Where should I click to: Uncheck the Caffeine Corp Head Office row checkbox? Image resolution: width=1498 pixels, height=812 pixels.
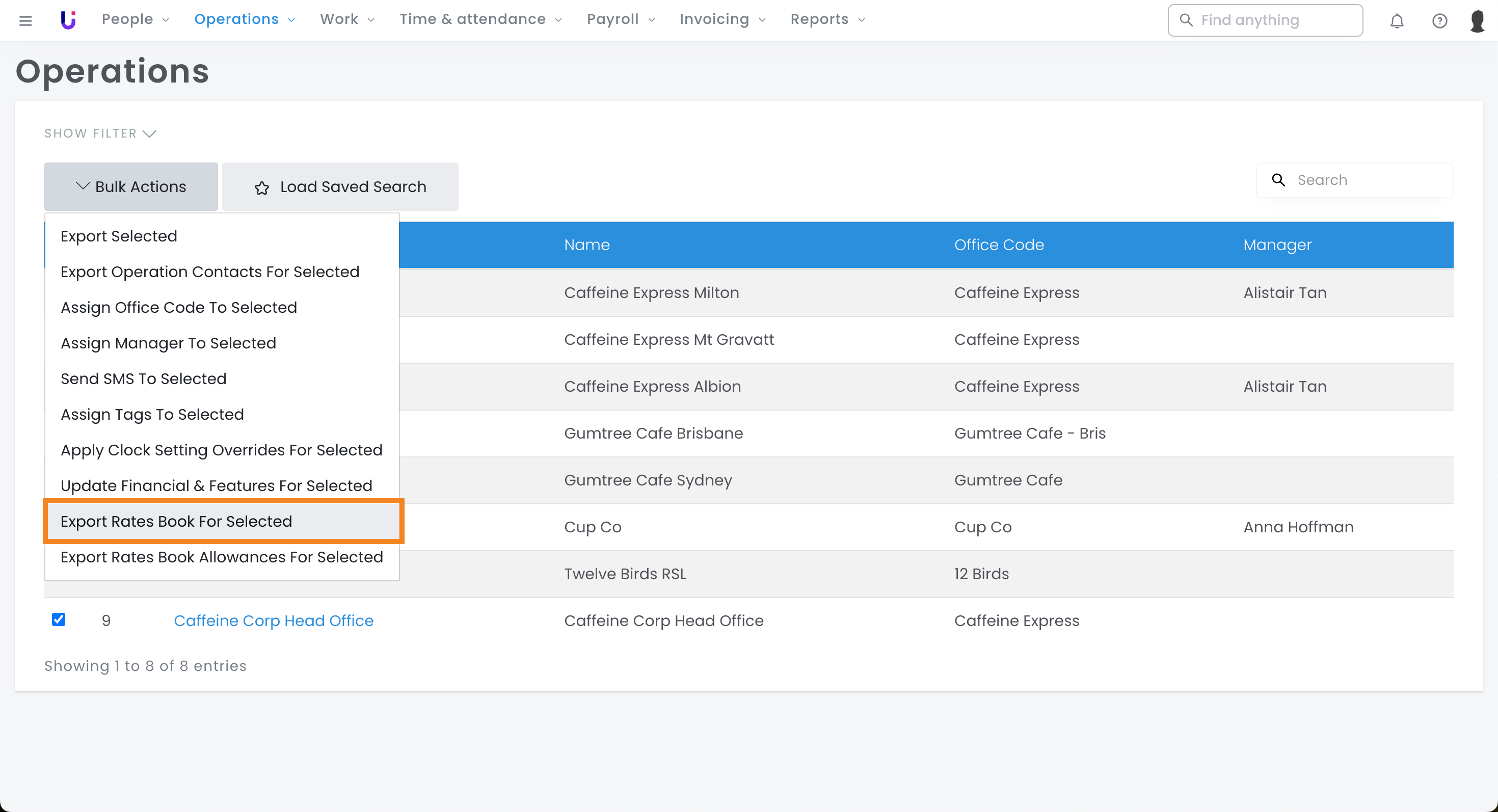59,619
